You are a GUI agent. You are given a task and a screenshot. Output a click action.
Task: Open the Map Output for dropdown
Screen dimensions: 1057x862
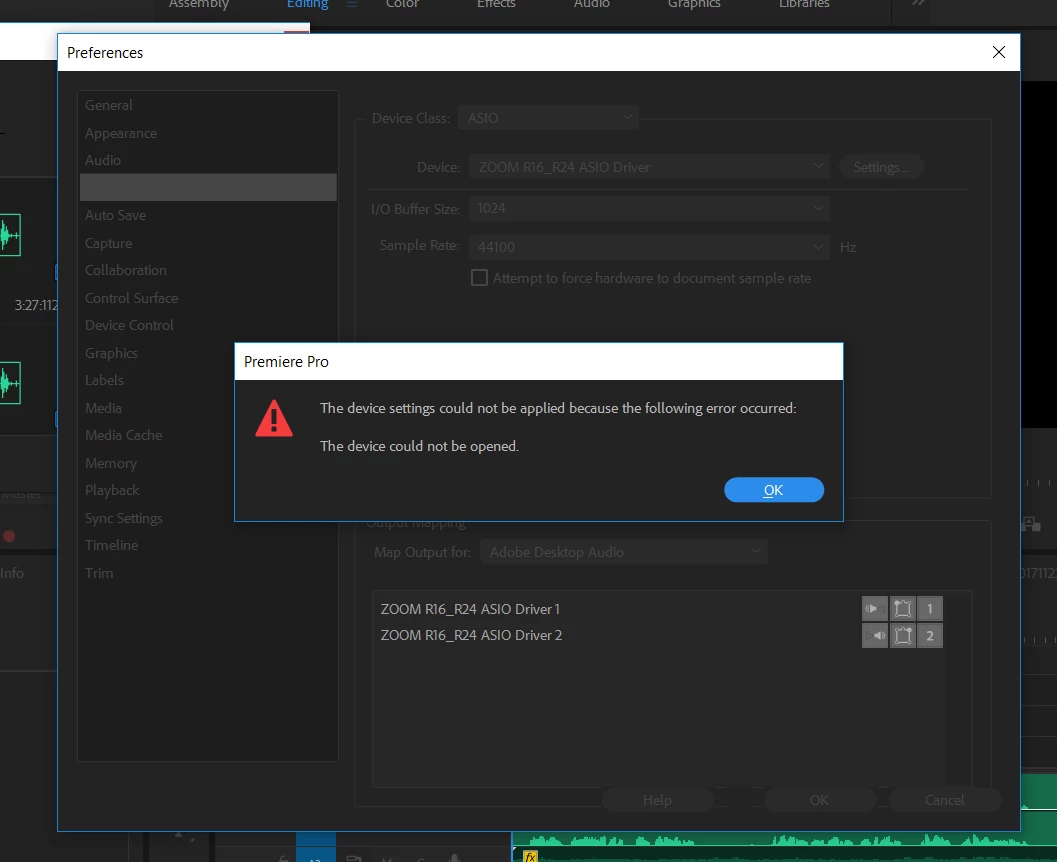(624, 552)
